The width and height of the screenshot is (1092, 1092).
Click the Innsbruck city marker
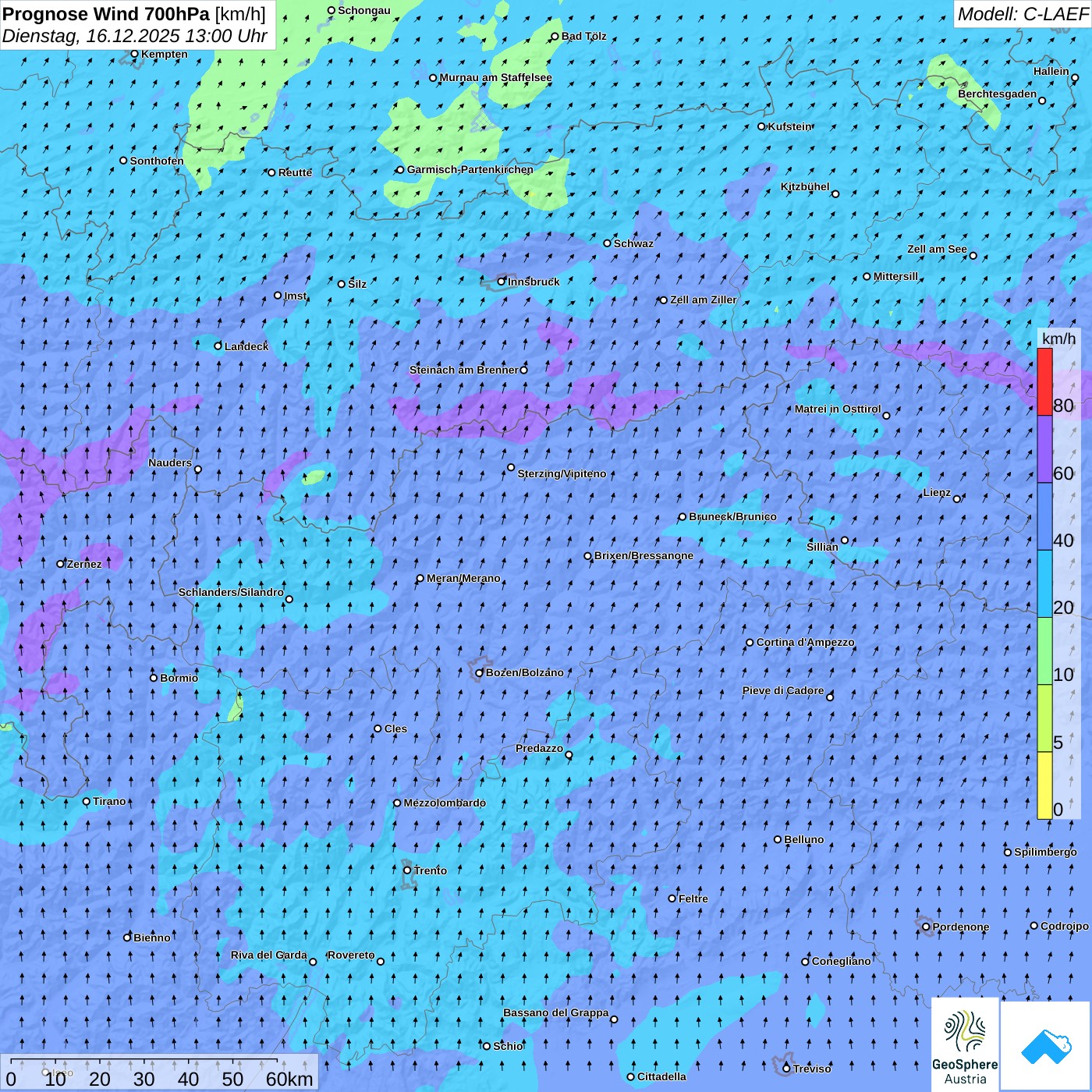[x=502, y=282]
